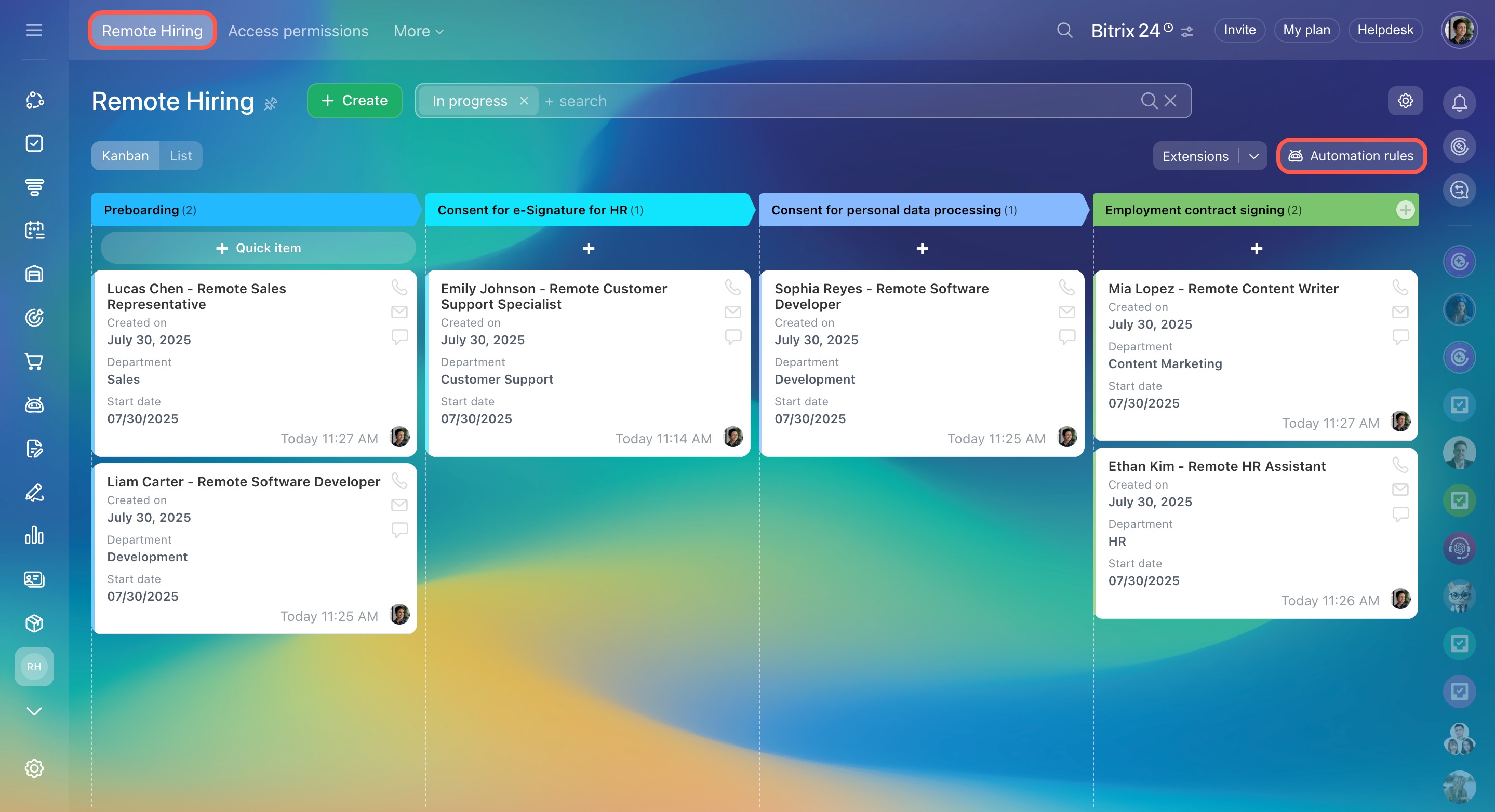This screenshot has width=1495, height=812.
Task: Open the CRM target icon in sidebar
Action: click(34, 318)
